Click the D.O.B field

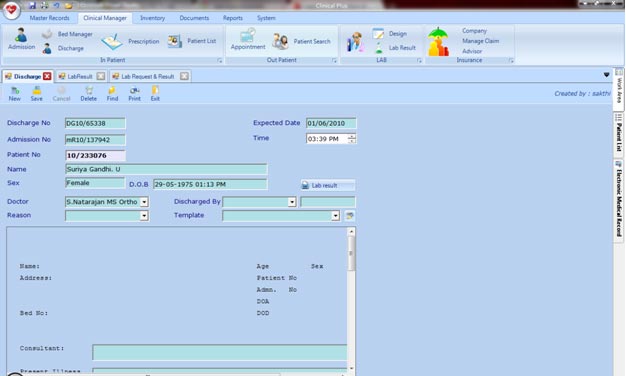coord(210,184)
